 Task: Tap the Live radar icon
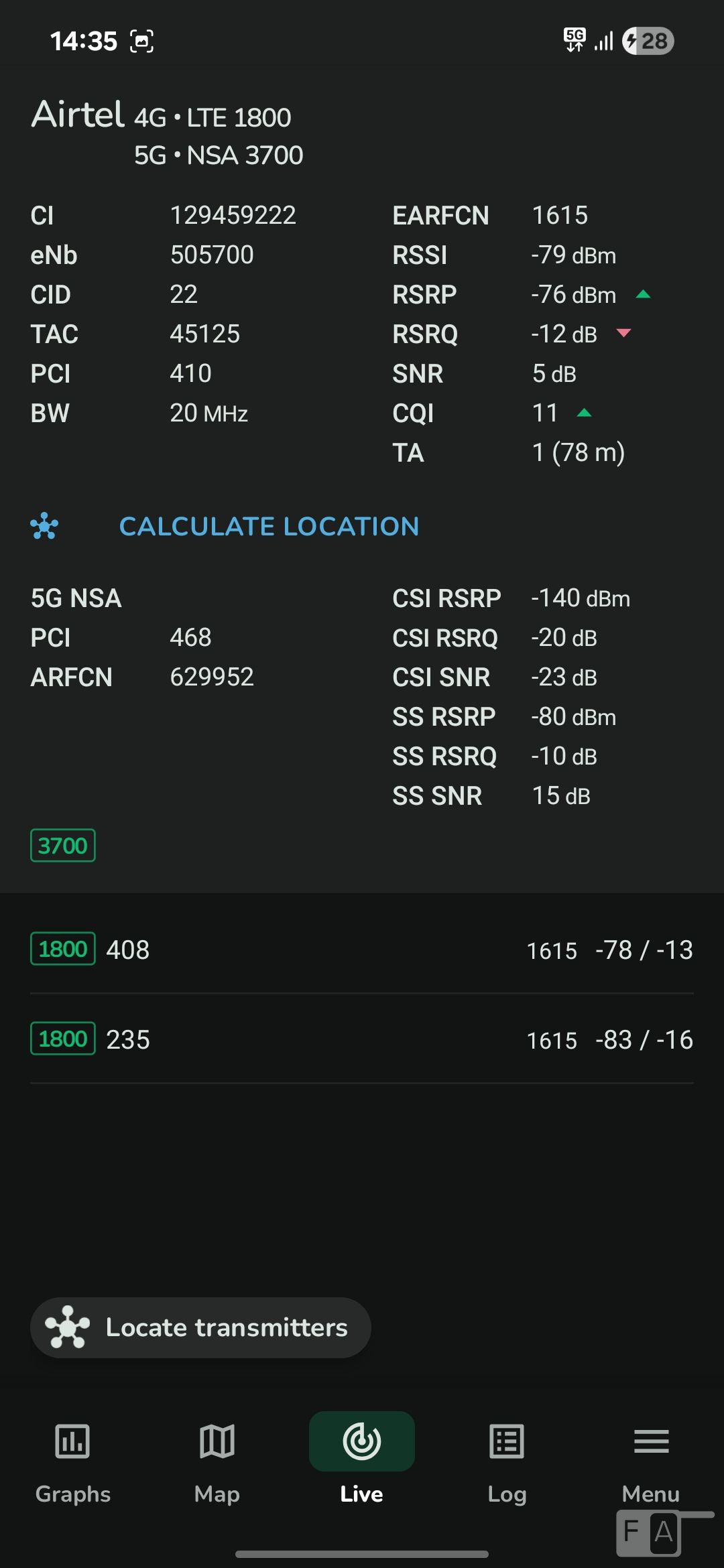362,1441
